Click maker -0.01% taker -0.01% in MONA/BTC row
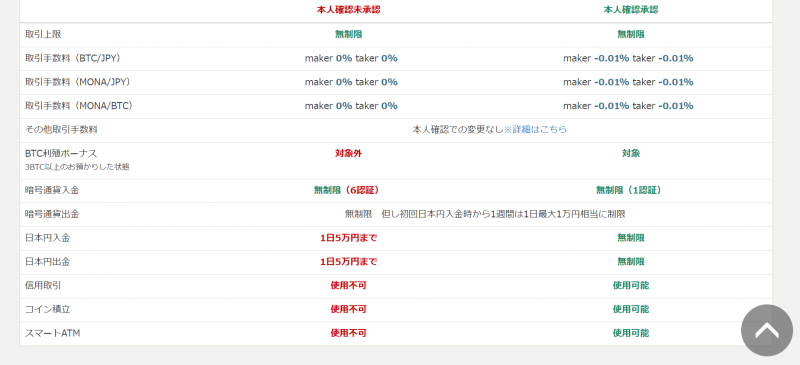 (628, 106)
